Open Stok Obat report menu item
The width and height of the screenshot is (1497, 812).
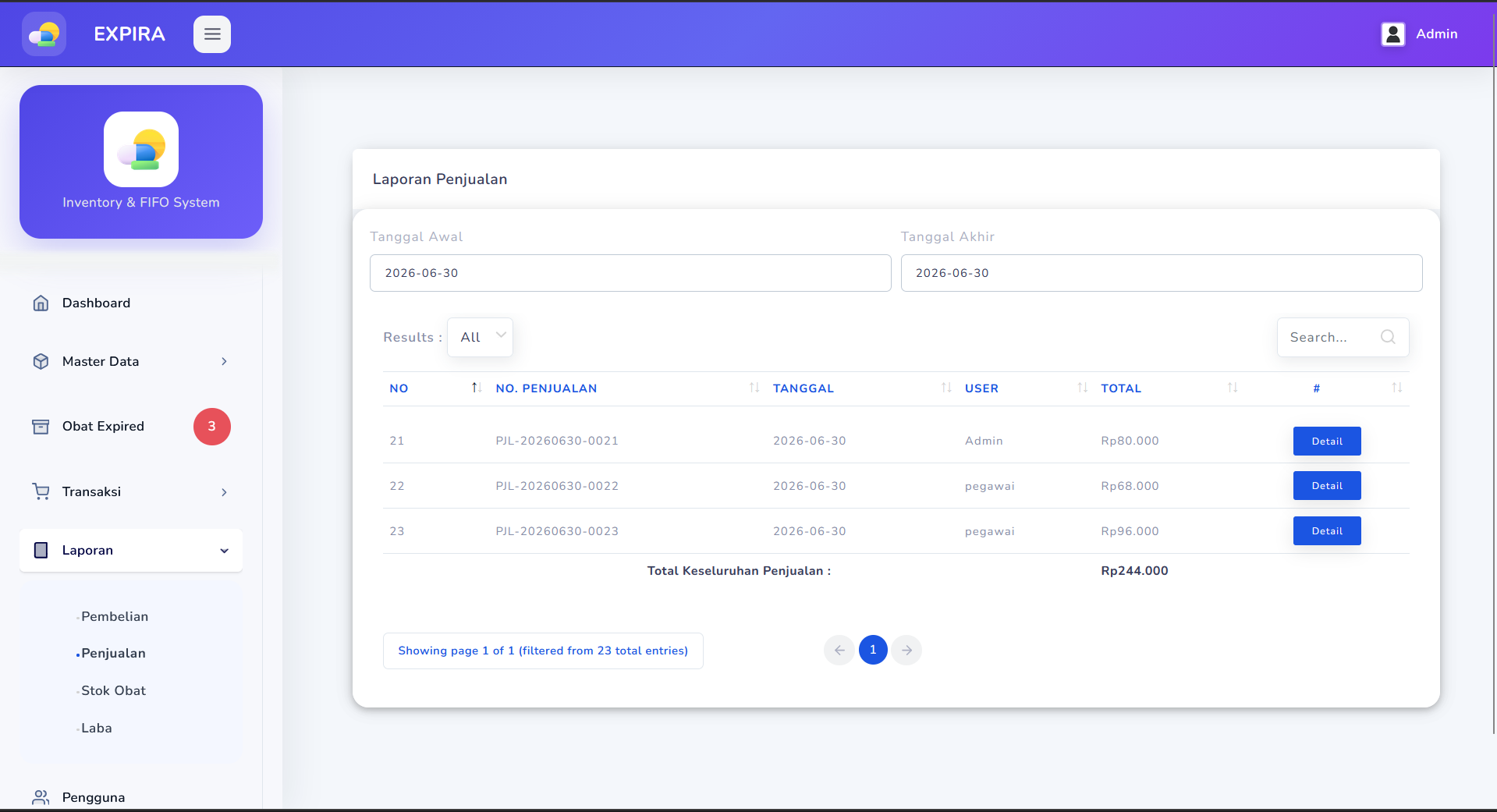(113, 690)
